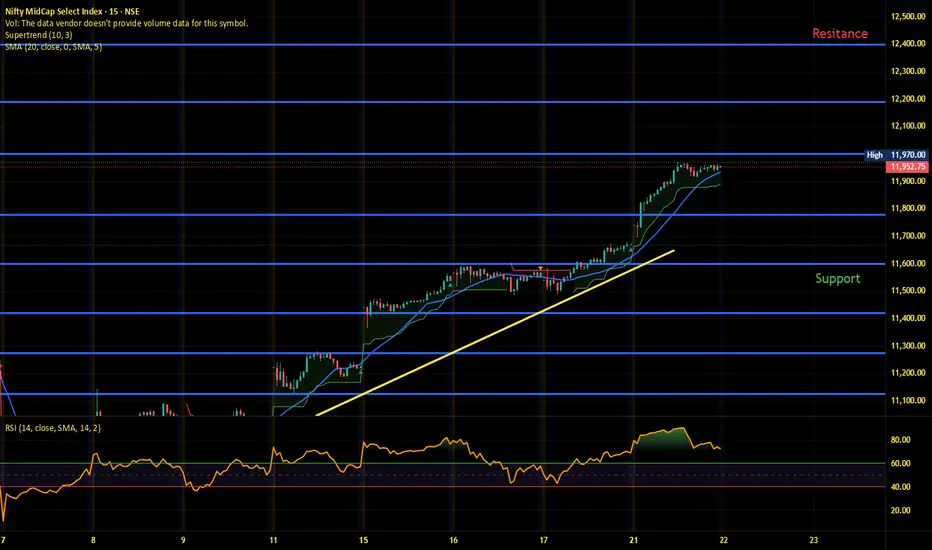Image resolution: width=932 pixels, height=550 pixels.
Task: Click the RSI 60.00 scale label
Action: pos(900,463)
